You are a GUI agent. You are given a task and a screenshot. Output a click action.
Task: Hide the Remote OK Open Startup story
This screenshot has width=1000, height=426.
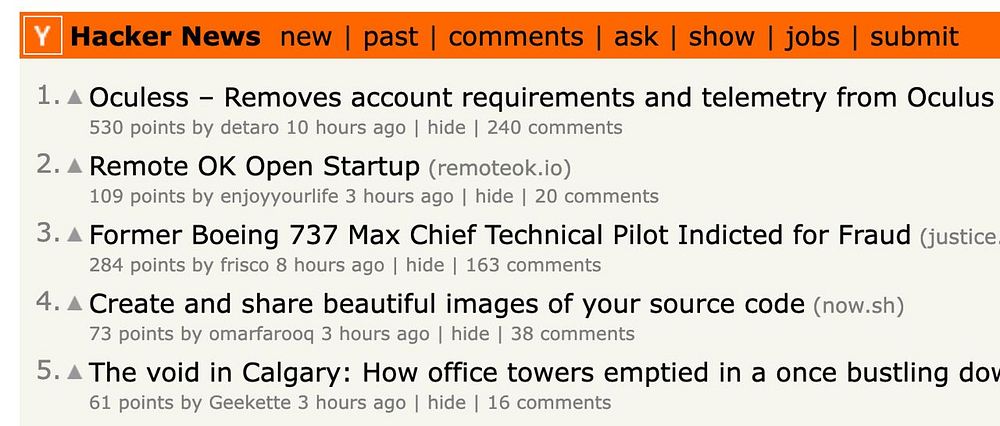[x=494, y=196]
